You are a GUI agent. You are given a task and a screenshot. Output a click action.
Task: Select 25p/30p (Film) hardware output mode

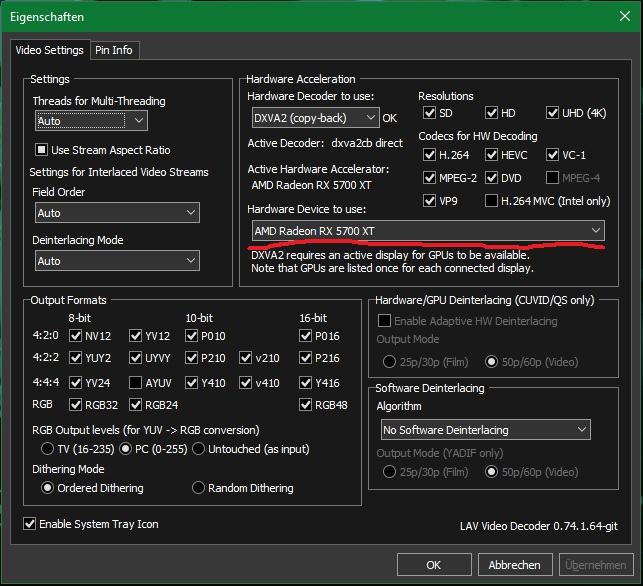(x=389, y=362)
